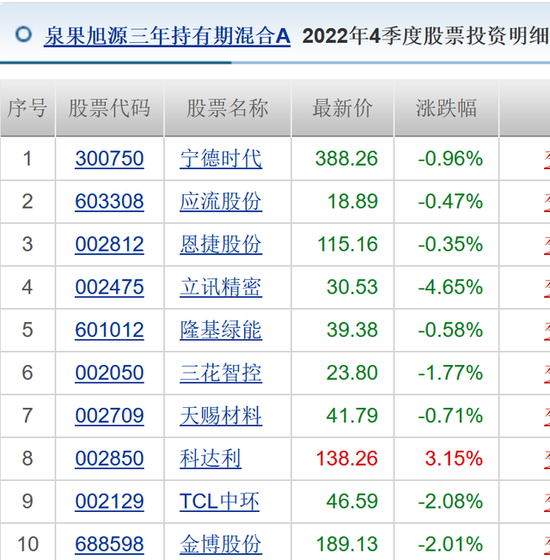Open stock code 002129

tap(109, 501)
